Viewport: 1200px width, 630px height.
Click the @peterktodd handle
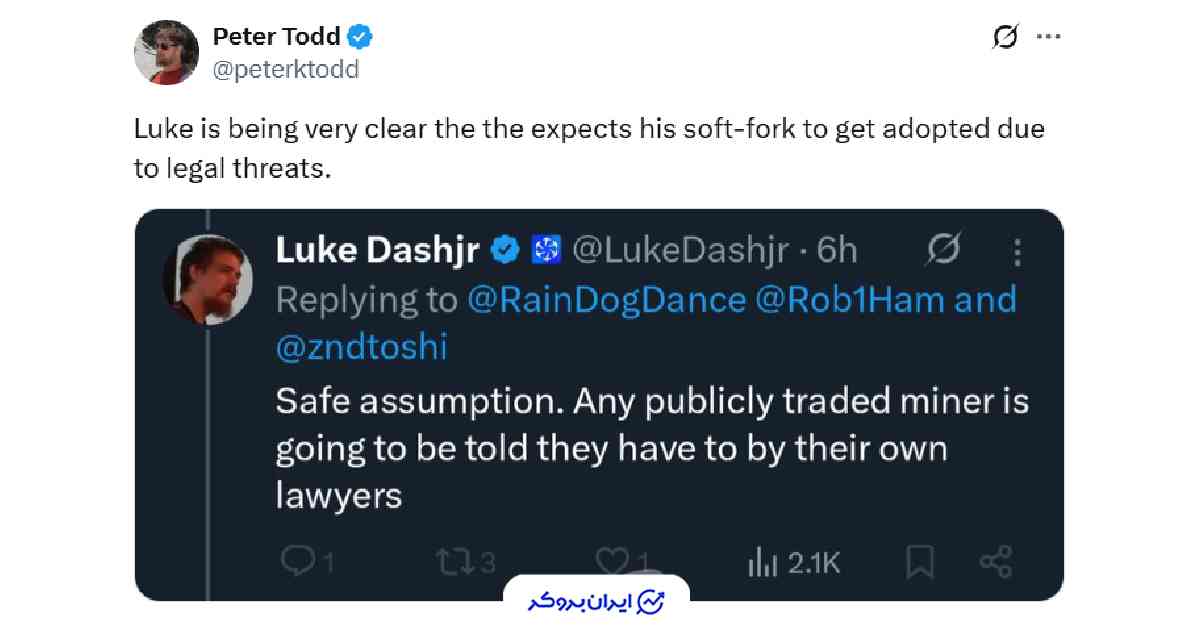point(285,69)
